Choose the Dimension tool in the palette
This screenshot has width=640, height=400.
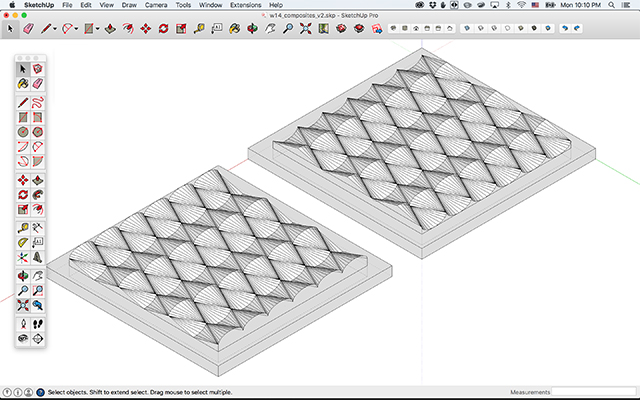(x=38, y=228)
